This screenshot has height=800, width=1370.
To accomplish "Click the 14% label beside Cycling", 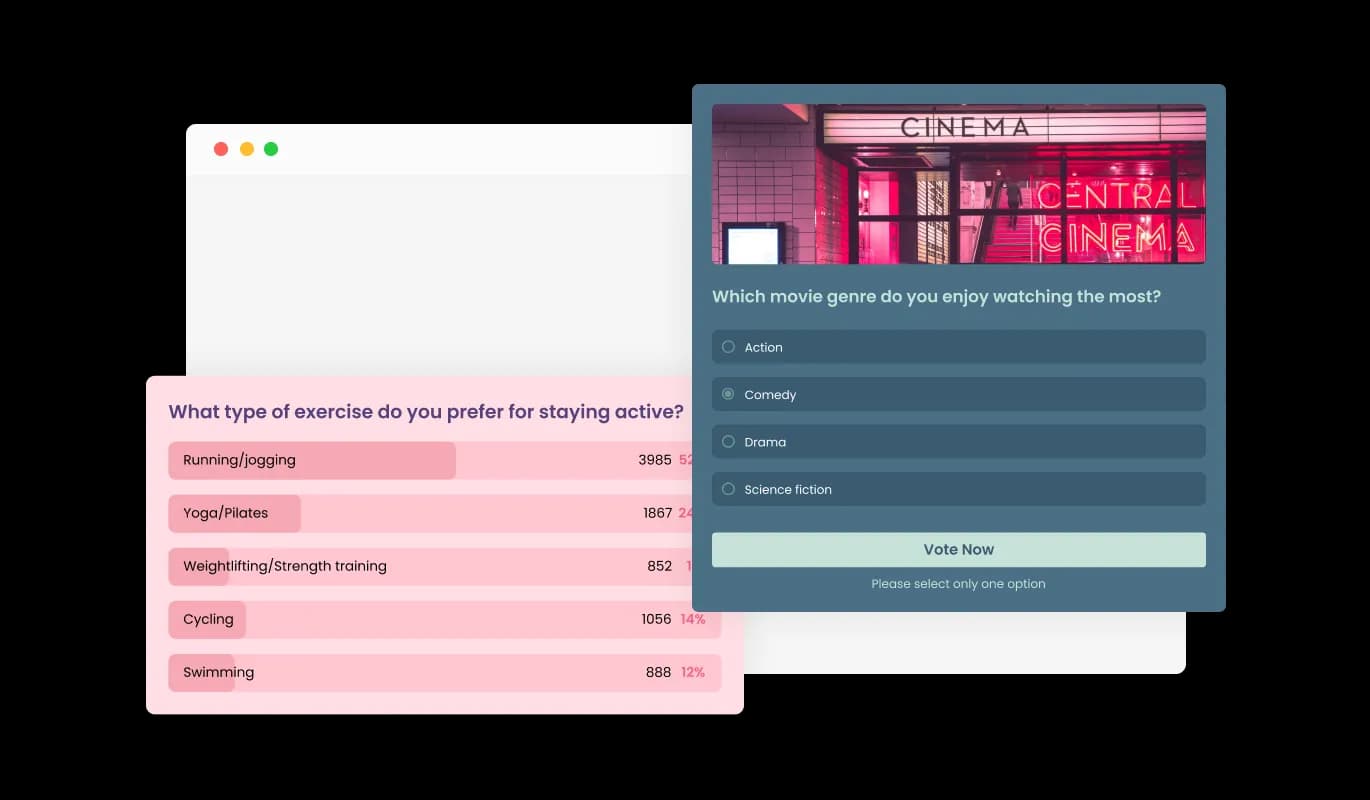I will coord(693,619).
